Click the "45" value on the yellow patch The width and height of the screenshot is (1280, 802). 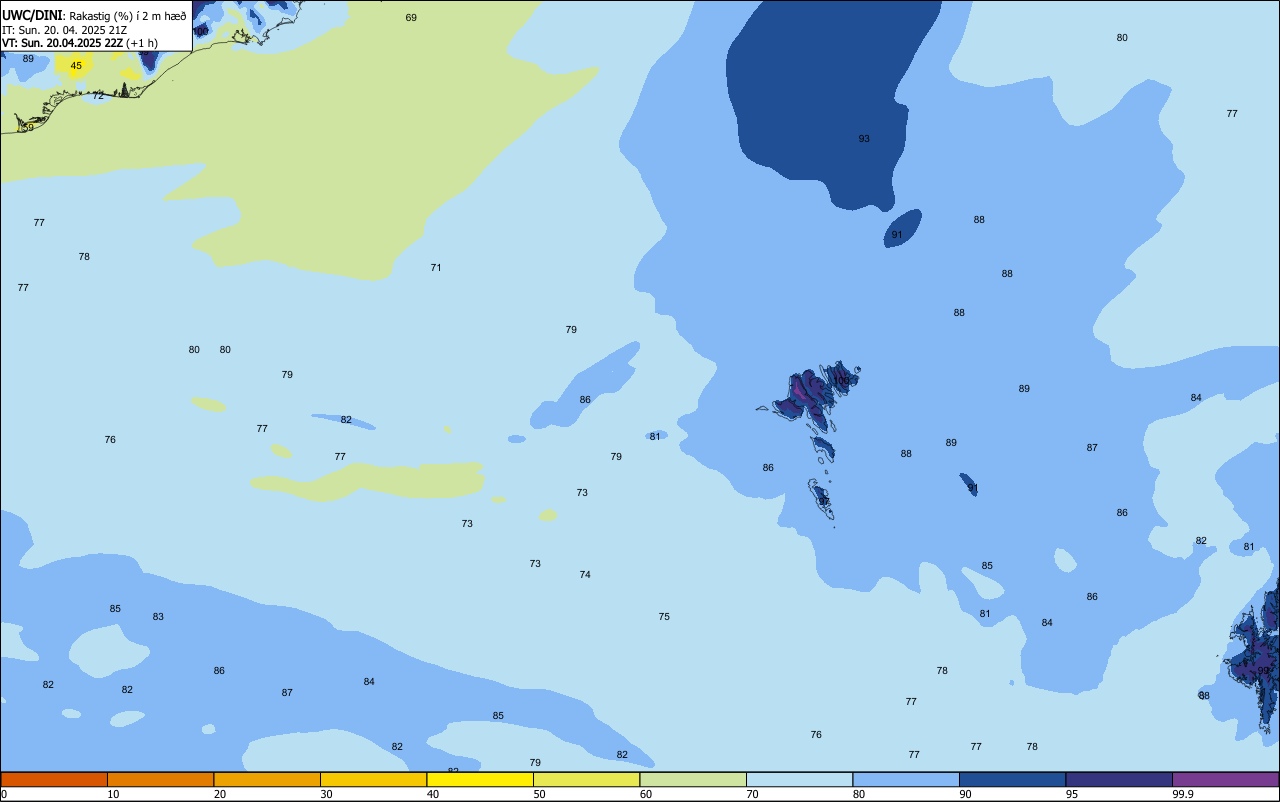[76, 66]
